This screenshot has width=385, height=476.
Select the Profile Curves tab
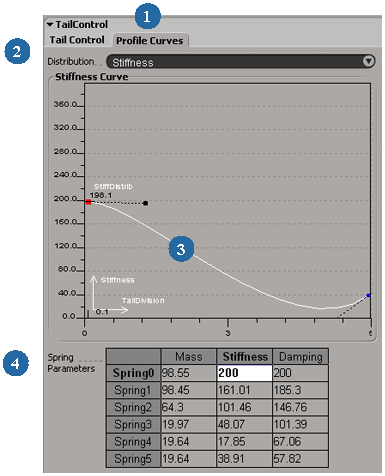point(150,41)
